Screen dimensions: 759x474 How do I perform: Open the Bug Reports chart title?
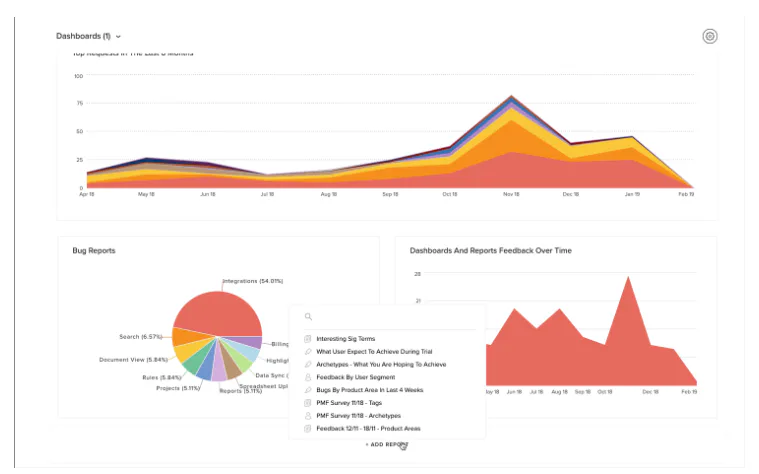click(94, 251)
